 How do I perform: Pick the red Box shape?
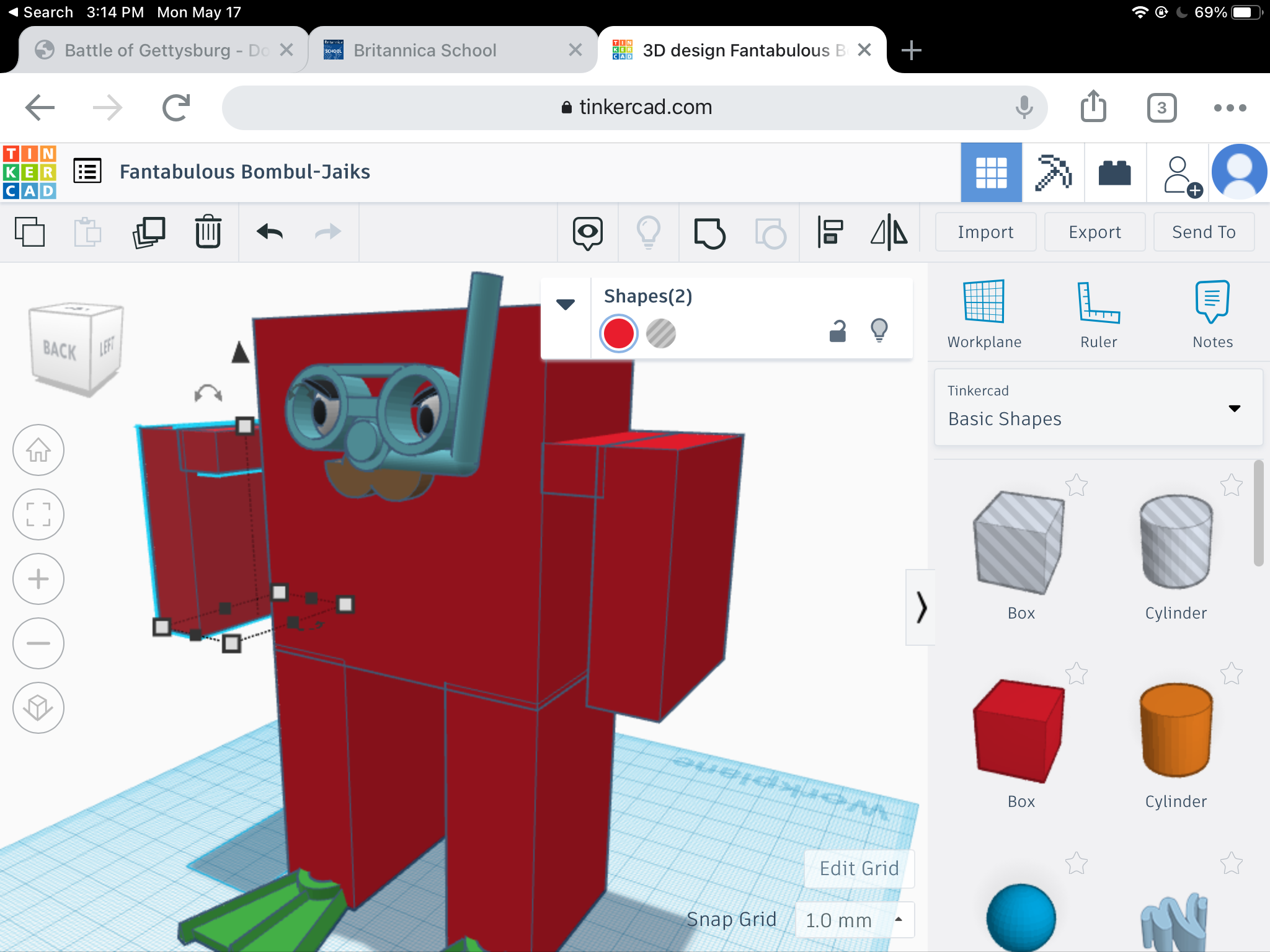tap(1020, 731)
